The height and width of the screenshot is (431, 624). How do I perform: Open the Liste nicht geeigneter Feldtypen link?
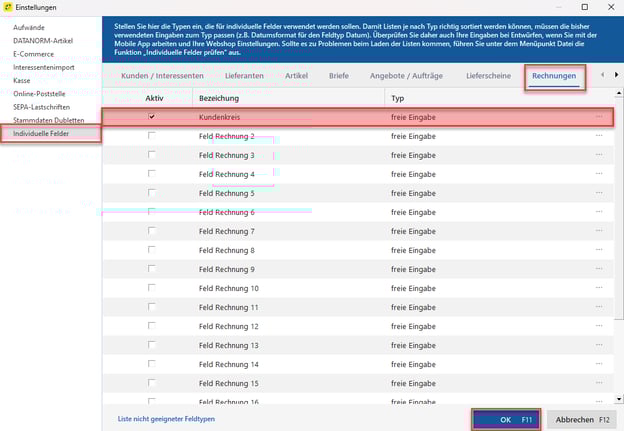[166, 419]
